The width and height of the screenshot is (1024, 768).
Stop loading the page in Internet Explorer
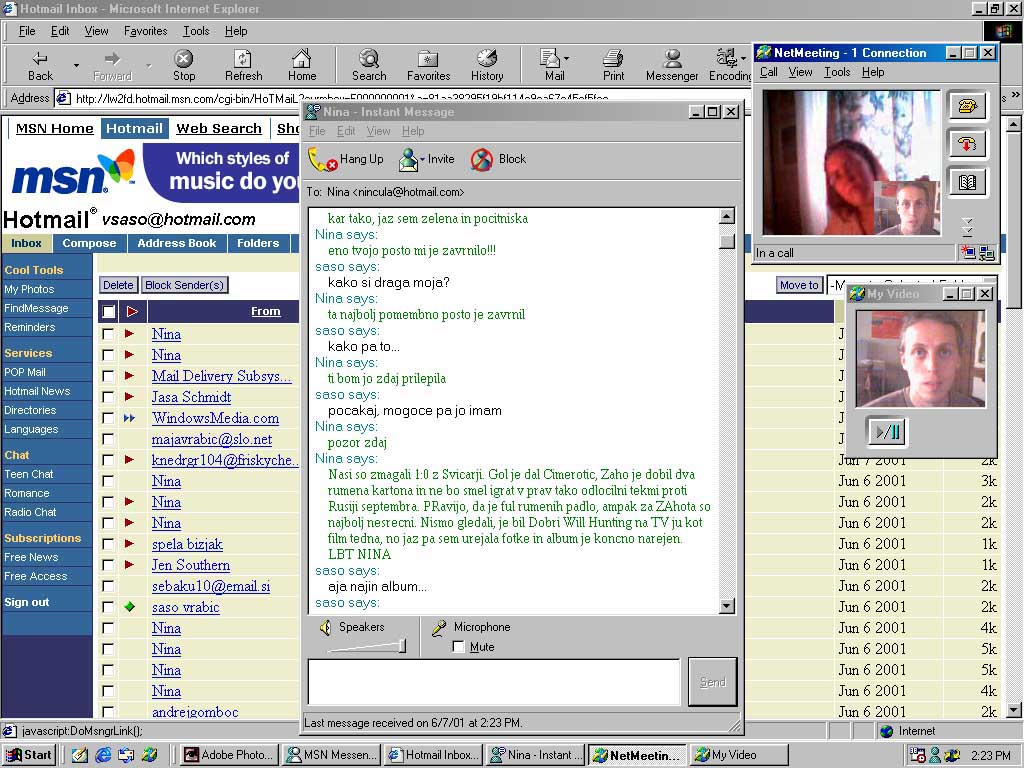tap(184, 66)
